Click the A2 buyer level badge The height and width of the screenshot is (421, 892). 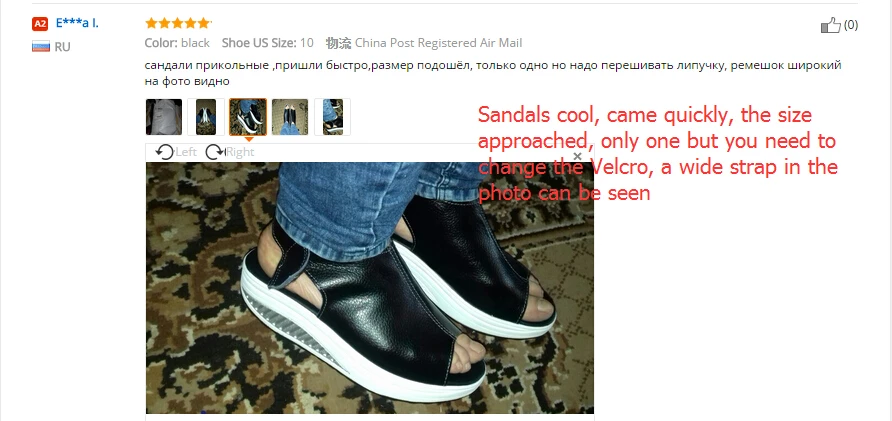coord(40,24)
